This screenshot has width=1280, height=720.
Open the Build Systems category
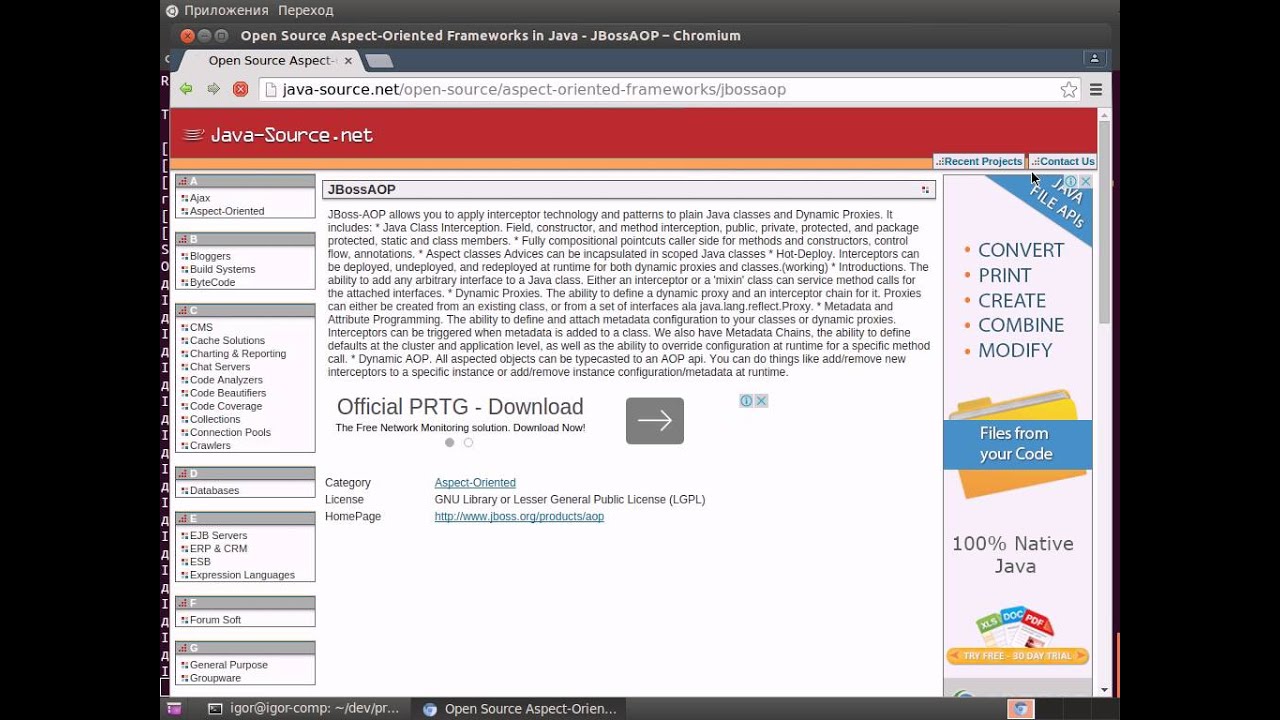(222, 269)
